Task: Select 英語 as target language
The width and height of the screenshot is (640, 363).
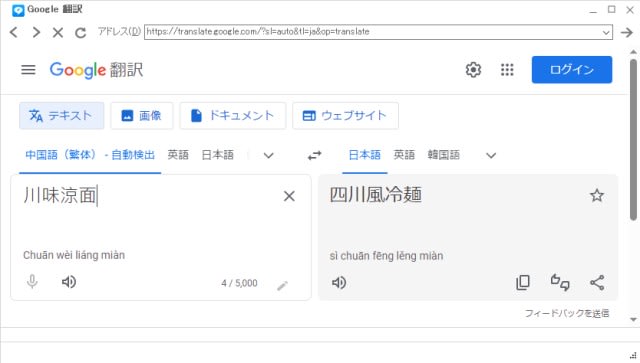Action: click(404, 155)
